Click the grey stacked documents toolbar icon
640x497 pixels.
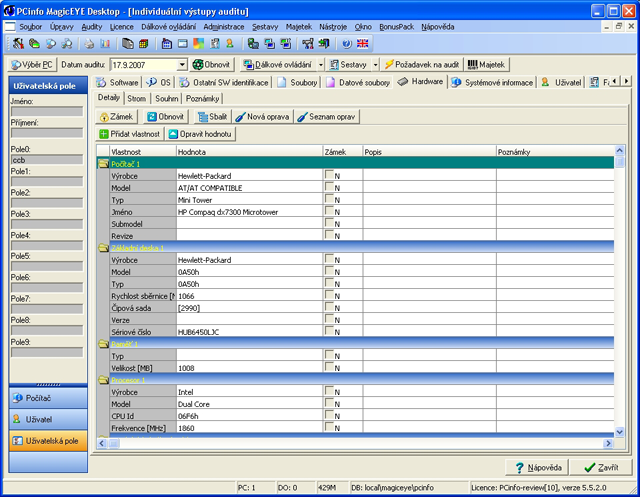tap(128, 43)
